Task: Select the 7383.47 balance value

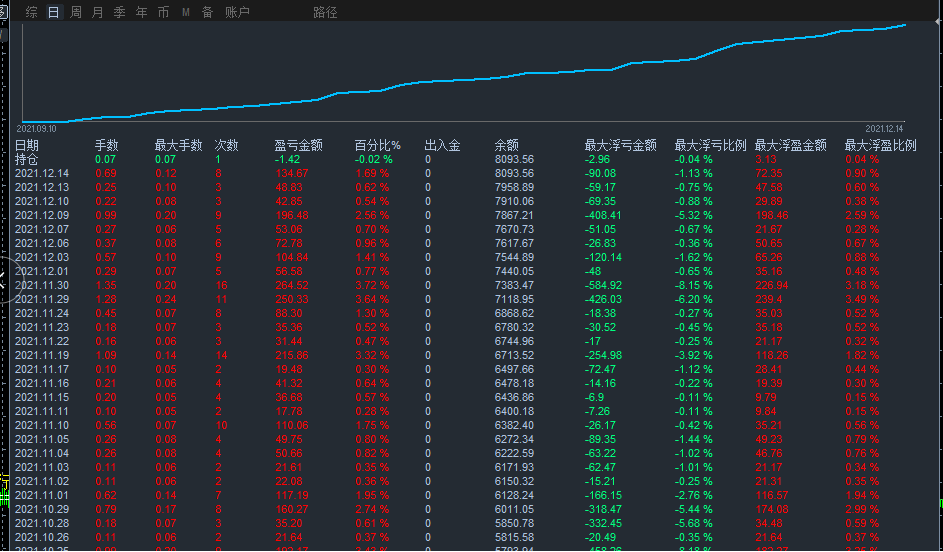Action: [x=514, y=285]
